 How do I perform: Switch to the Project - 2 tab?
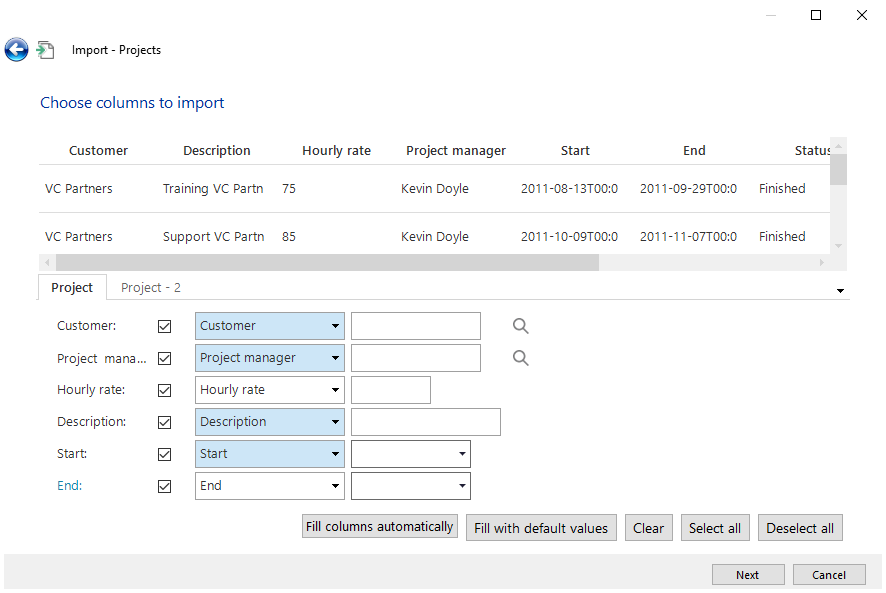click(151, 287)
